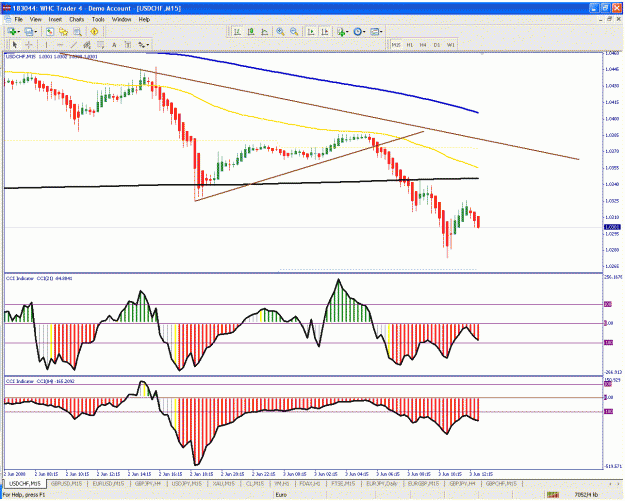Open the Templates toolbar button

pos(374,31)
